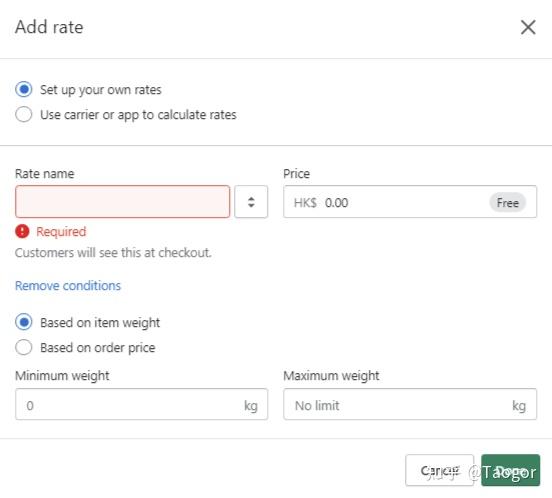Screen dimensions: 552x498
Task: Click the Maximum weight field
Action: coord(410,404)
